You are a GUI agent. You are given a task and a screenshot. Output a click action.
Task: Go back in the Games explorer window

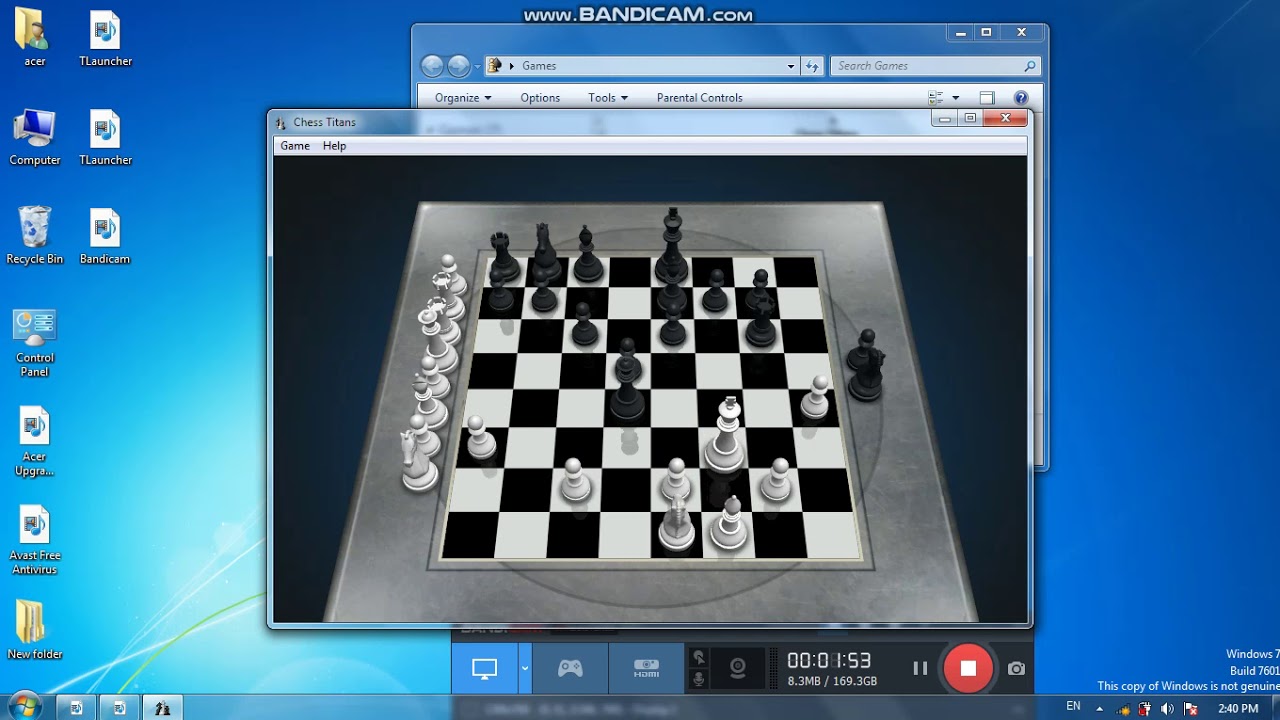click(x=432, y=66)
